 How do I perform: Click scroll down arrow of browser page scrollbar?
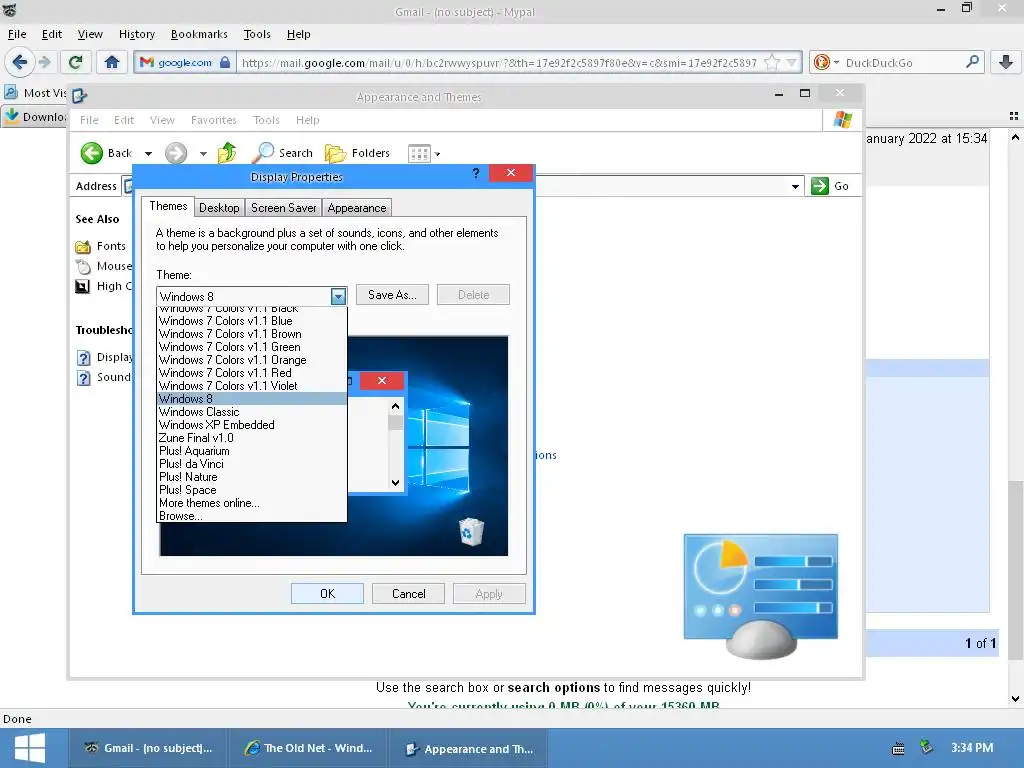pos(1015,698)
